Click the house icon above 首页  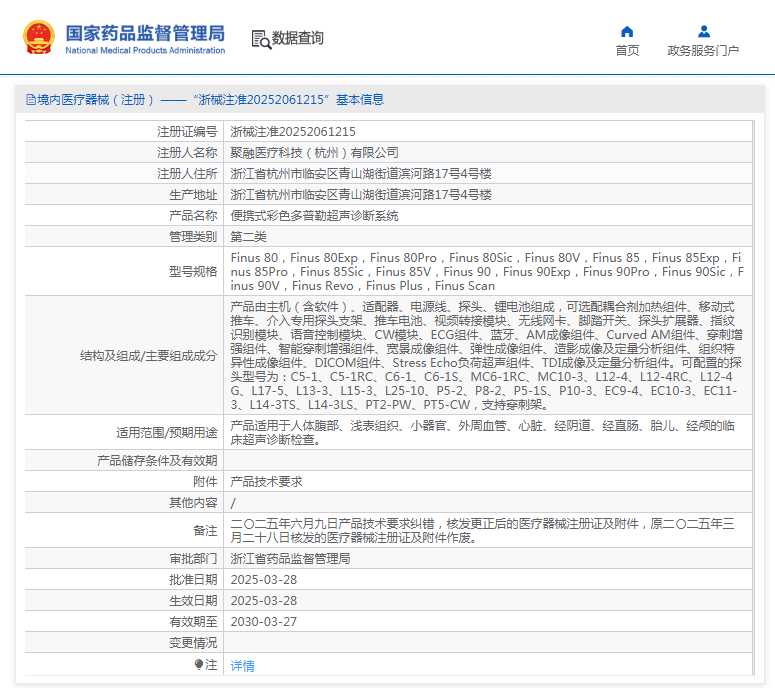pos(627,31)
